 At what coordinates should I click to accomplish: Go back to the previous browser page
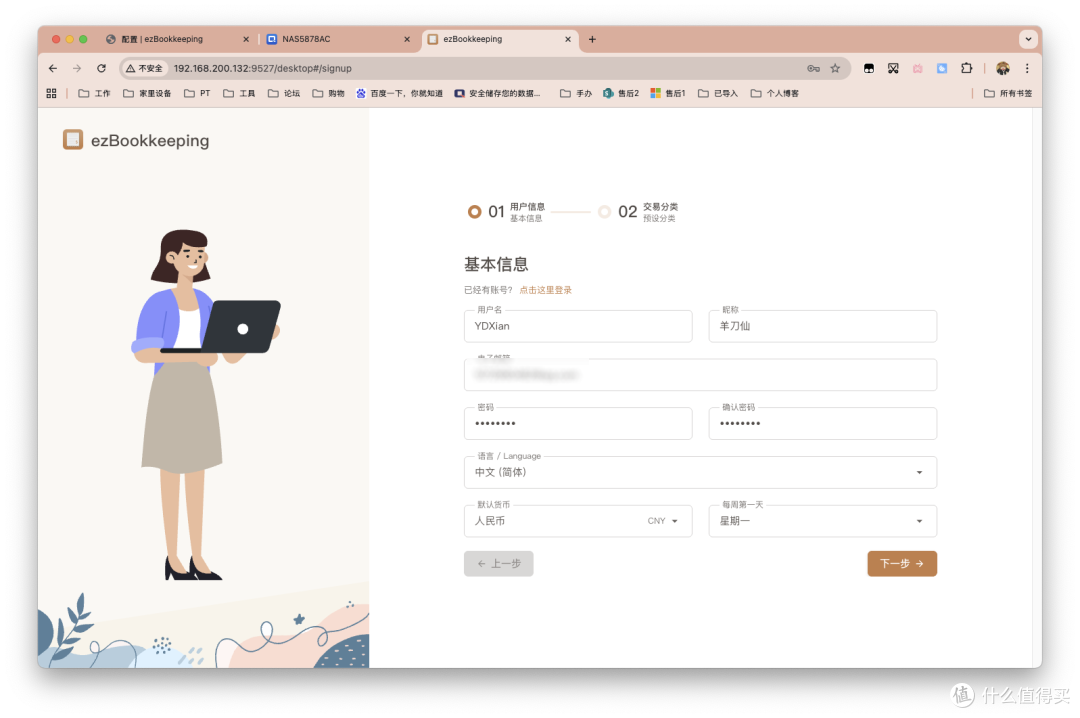[x=53, y=68]
